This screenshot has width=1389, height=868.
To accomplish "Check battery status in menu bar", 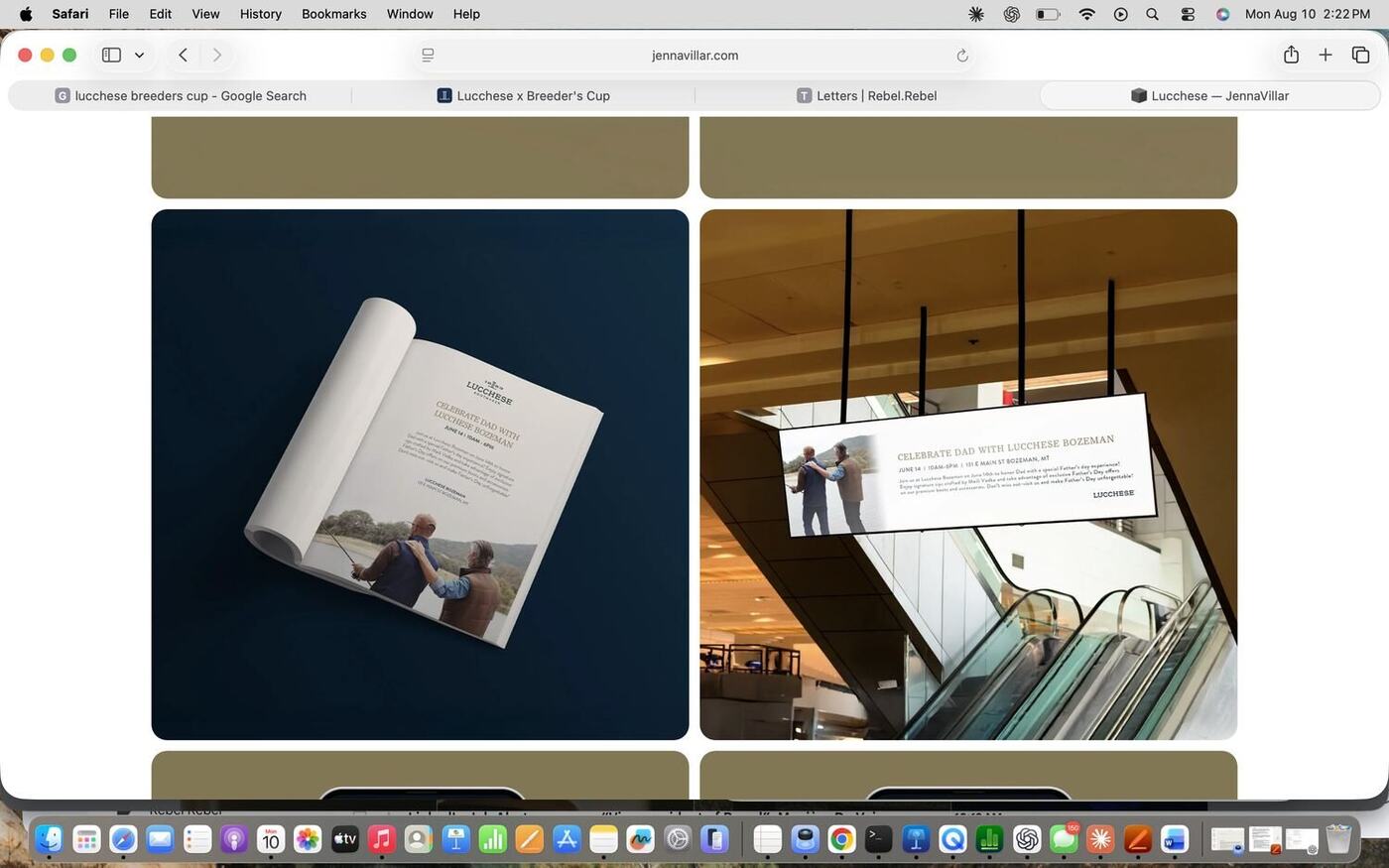I will (x=1049, y=14).
